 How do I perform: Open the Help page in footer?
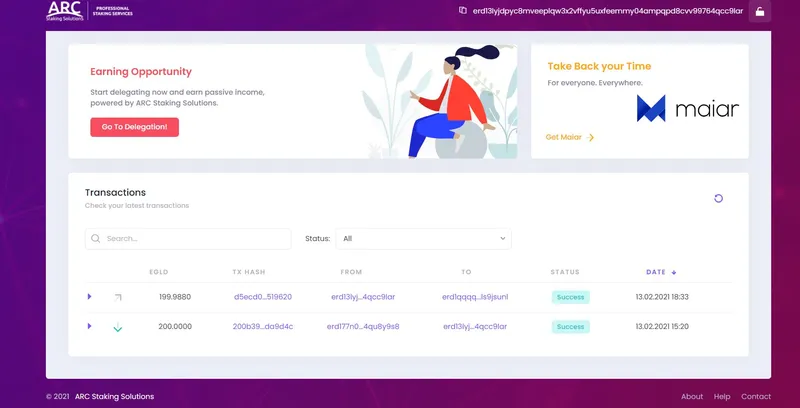[722, 397]
